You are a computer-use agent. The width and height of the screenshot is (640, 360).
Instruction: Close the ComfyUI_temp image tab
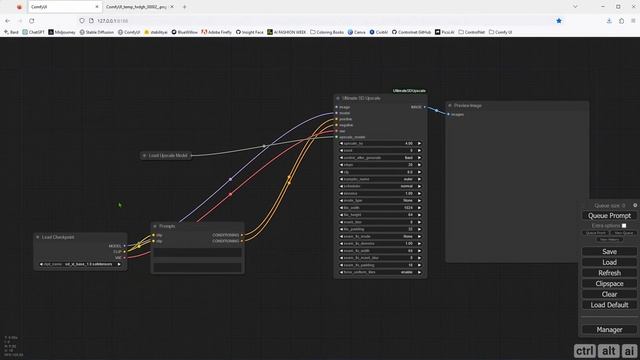coord(172,7)
